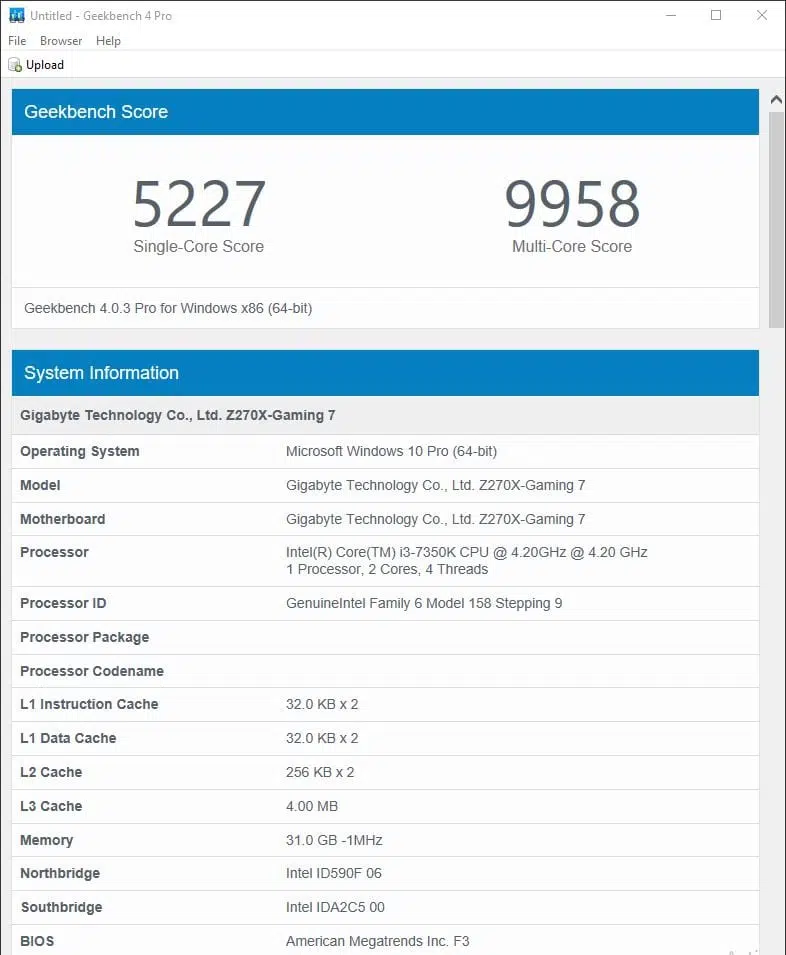Screen dimensions: 786x955
Task: Click the 1 Processor, 2 Cores, 4 Threads text
Action: [387, 569]
